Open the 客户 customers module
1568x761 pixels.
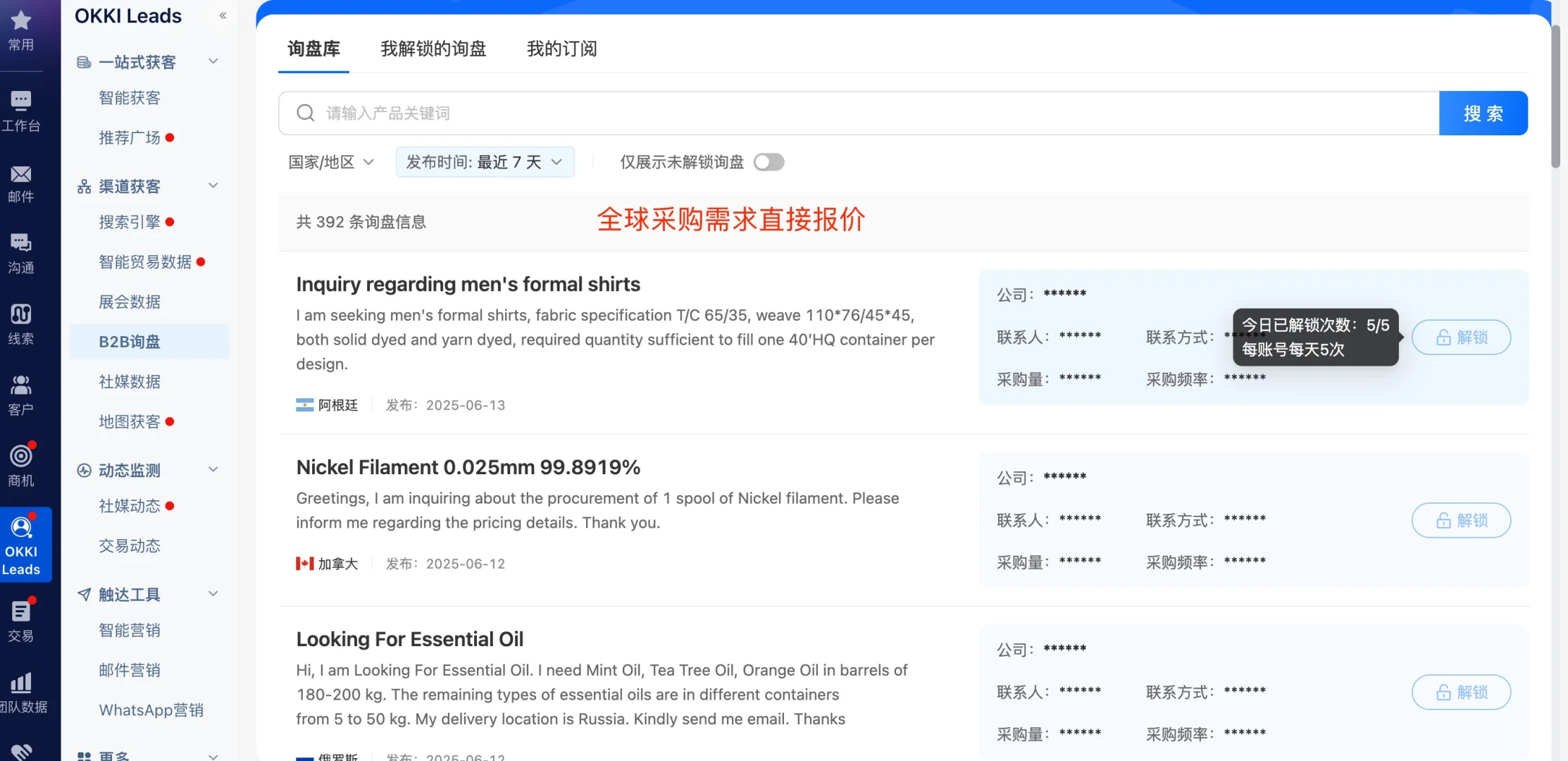(x=21, y=393)
